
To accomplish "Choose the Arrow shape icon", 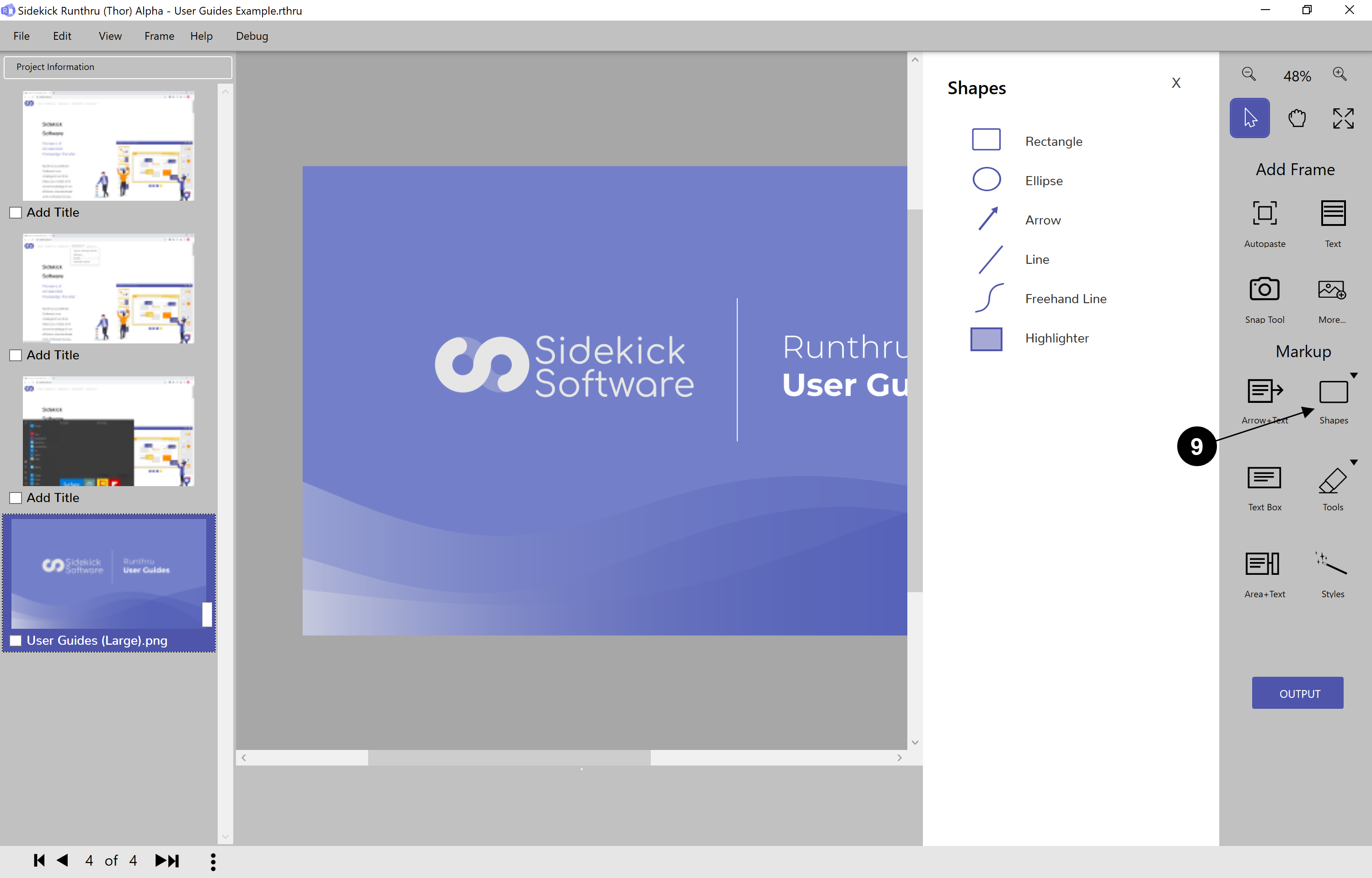I will (x=988, y=219).
